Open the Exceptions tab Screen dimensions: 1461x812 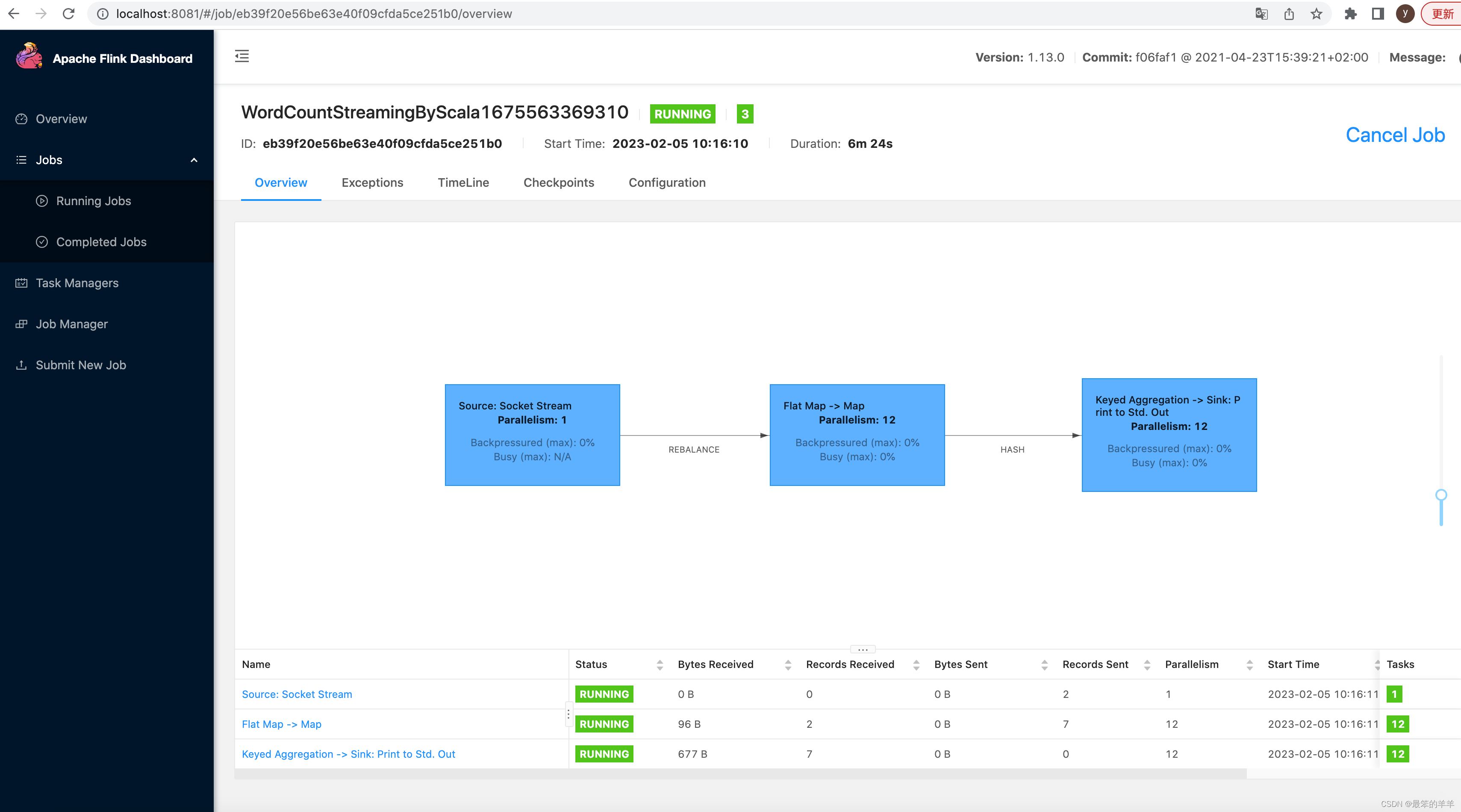tap(372, 182)
